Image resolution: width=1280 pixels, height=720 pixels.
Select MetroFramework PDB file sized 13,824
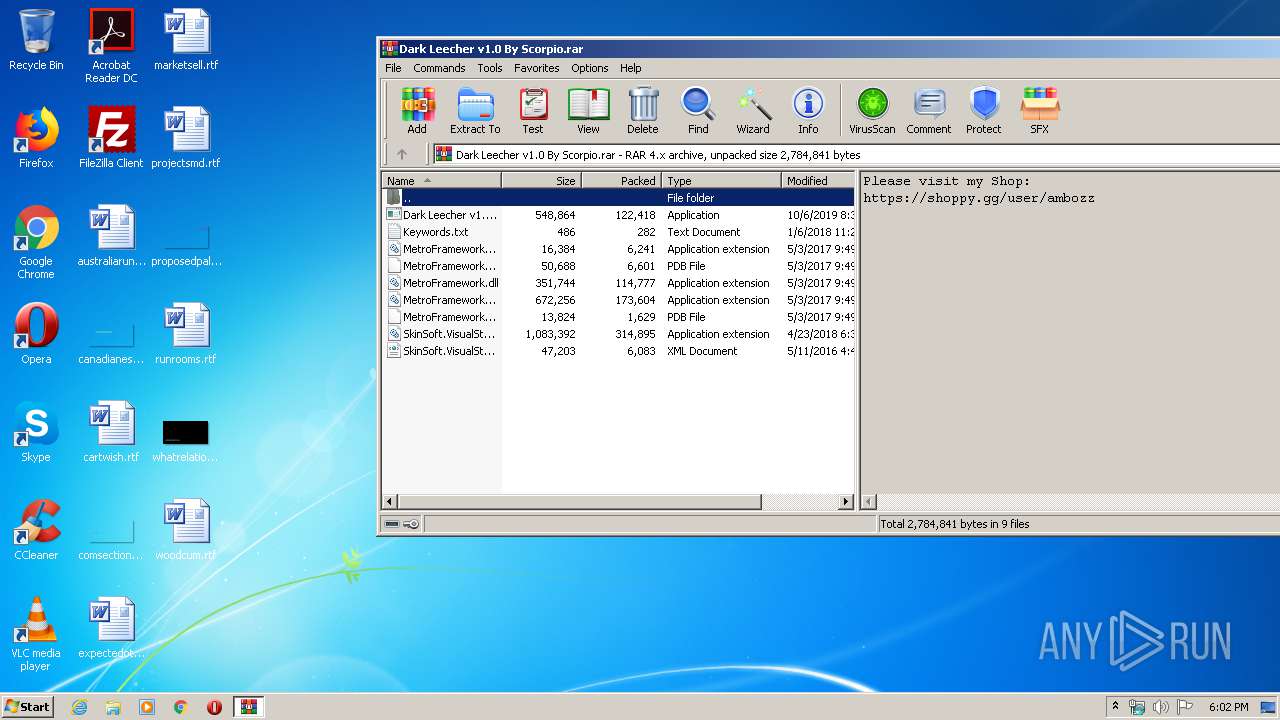pos(618,317)
